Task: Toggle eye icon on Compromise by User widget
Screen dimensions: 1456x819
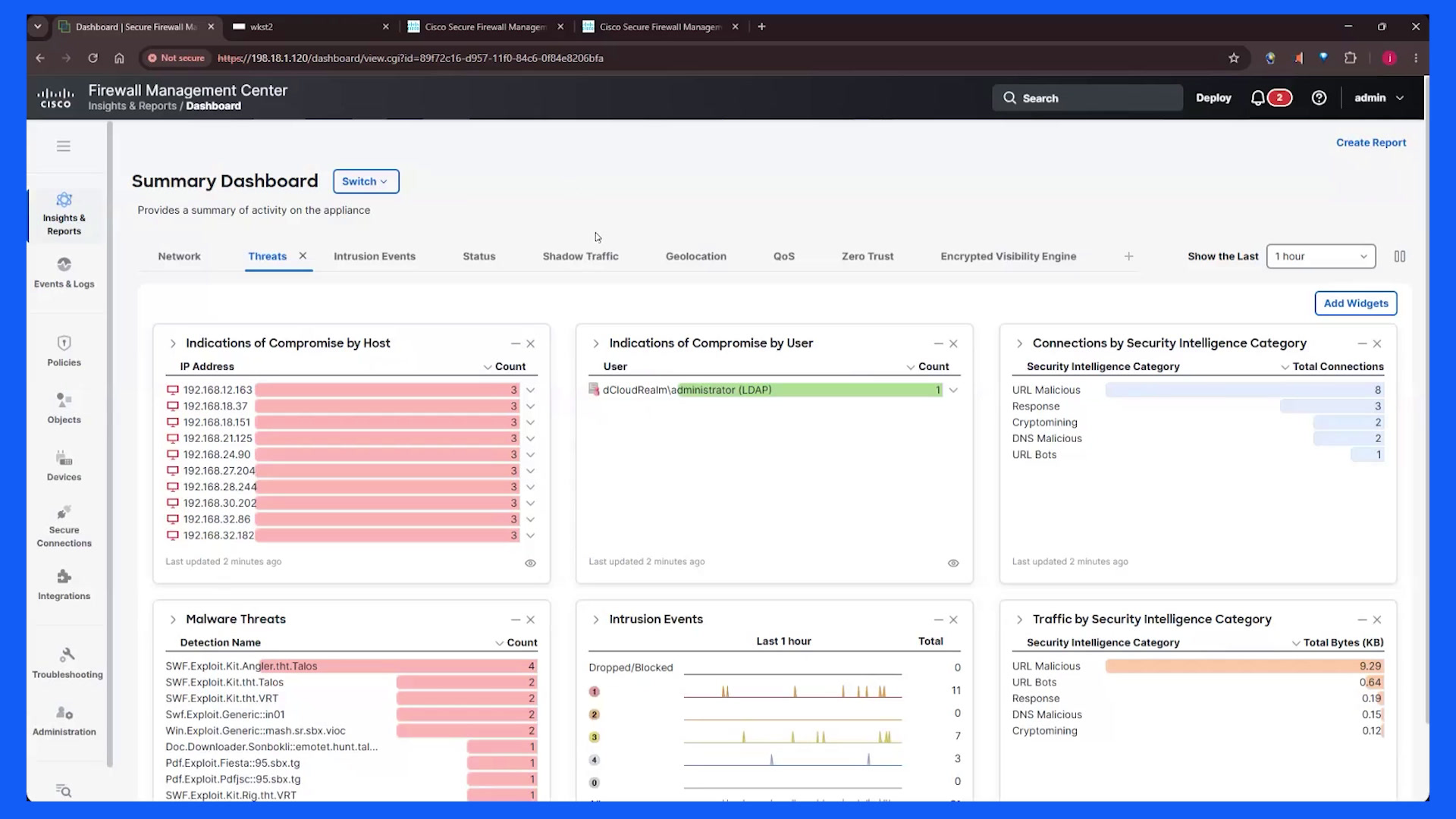Action: coord(953,563)
